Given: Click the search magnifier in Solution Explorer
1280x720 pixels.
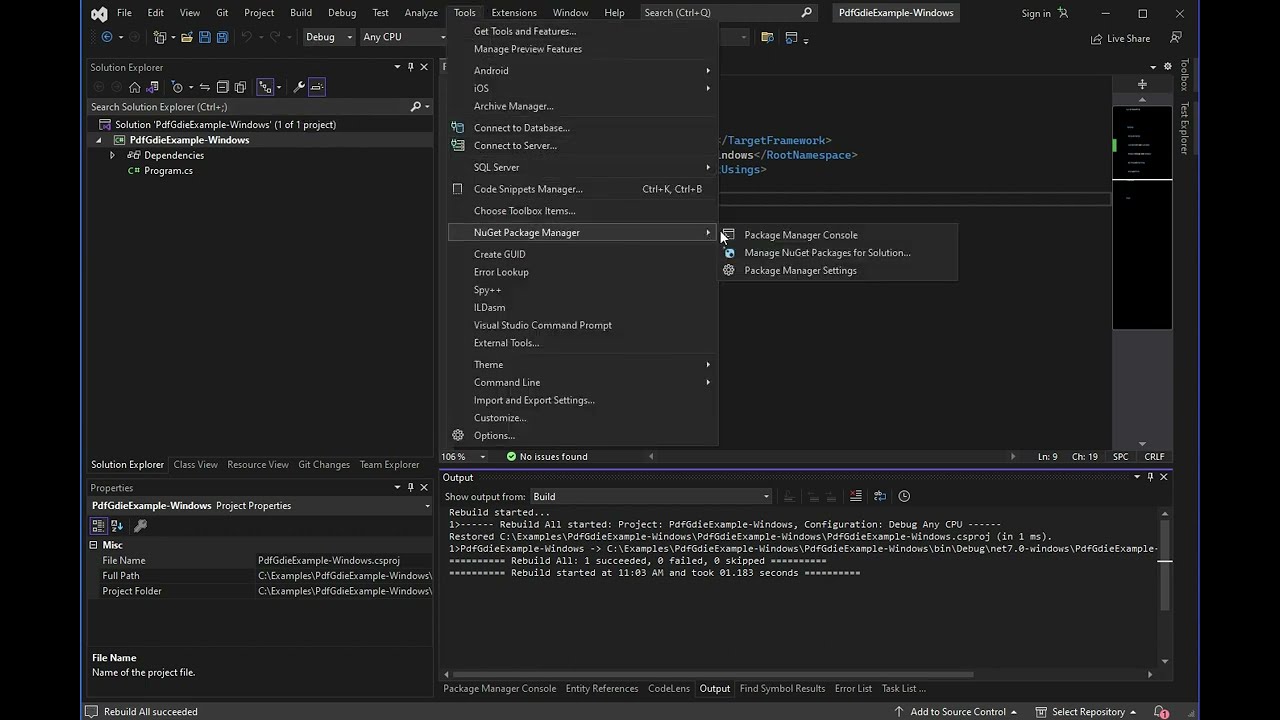Looking at the screenshot, I should click(x=416, y=107).
